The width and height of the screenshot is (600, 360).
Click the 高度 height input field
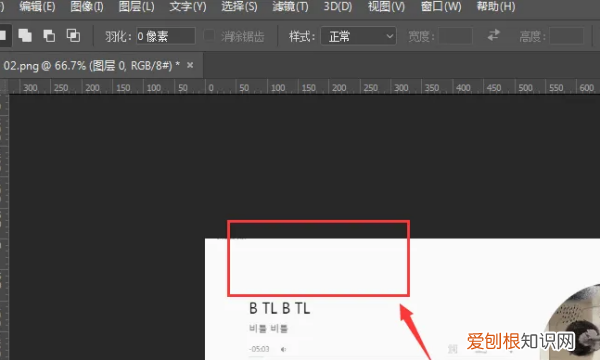point(566,36)
